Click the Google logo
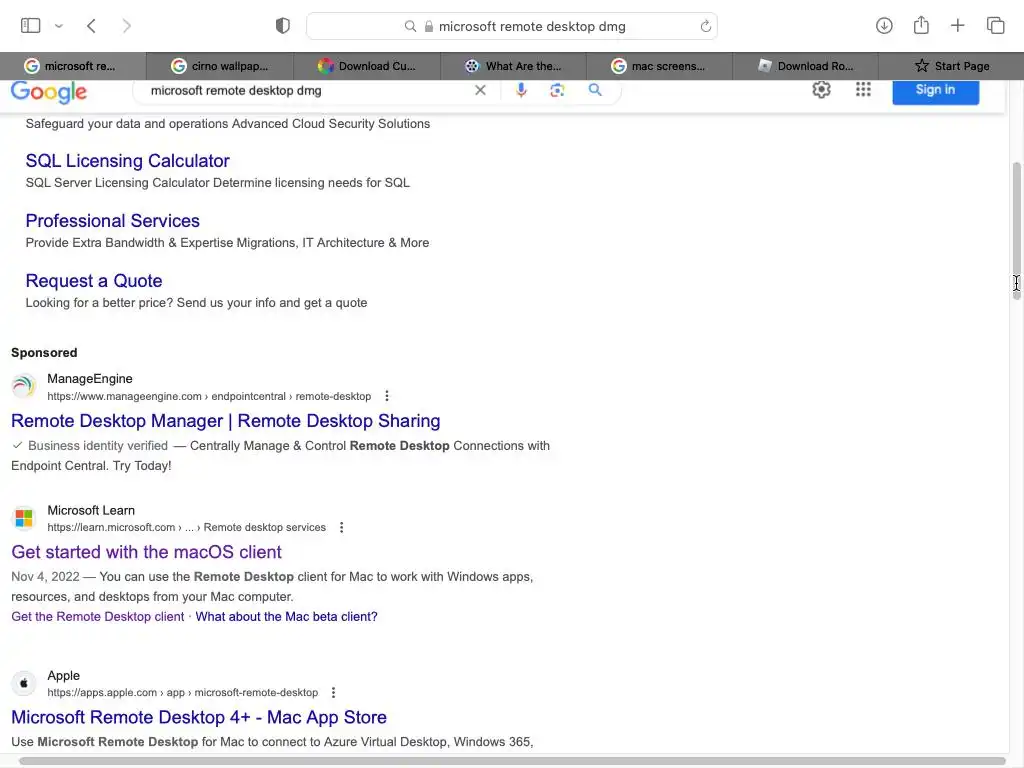Image resolution: width=1024 pixels, height=768 pixels. [x=49, y=91]
